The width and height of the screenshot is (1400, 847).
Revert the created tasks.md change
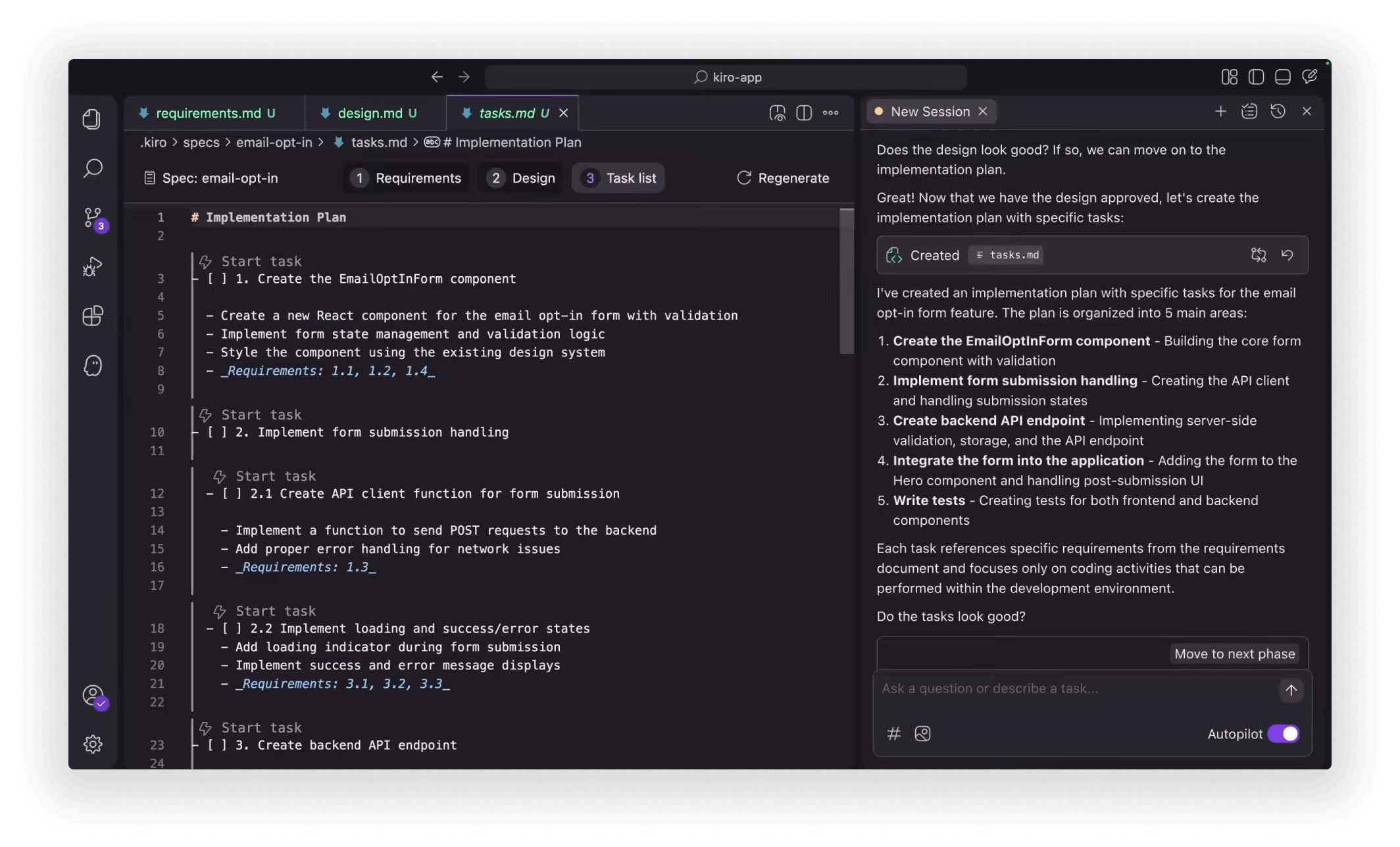coord(1287,255)
